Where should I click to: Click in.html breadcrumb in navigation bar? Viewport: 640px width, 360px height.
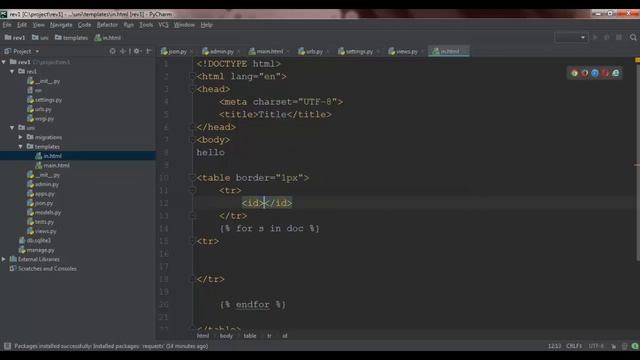coord(108,38)
